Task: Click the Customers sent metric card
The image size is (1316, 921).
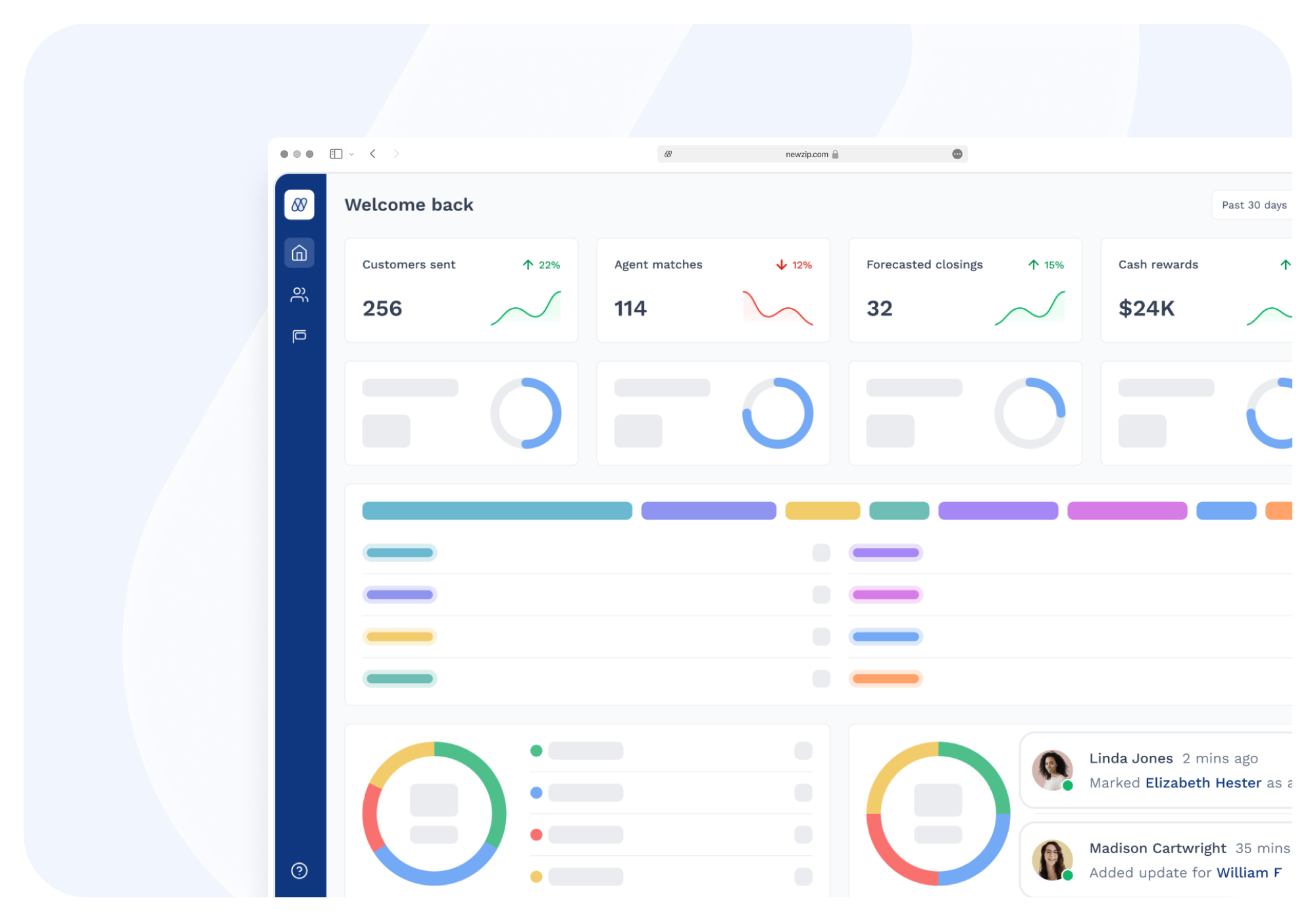Action: (461, 290)
